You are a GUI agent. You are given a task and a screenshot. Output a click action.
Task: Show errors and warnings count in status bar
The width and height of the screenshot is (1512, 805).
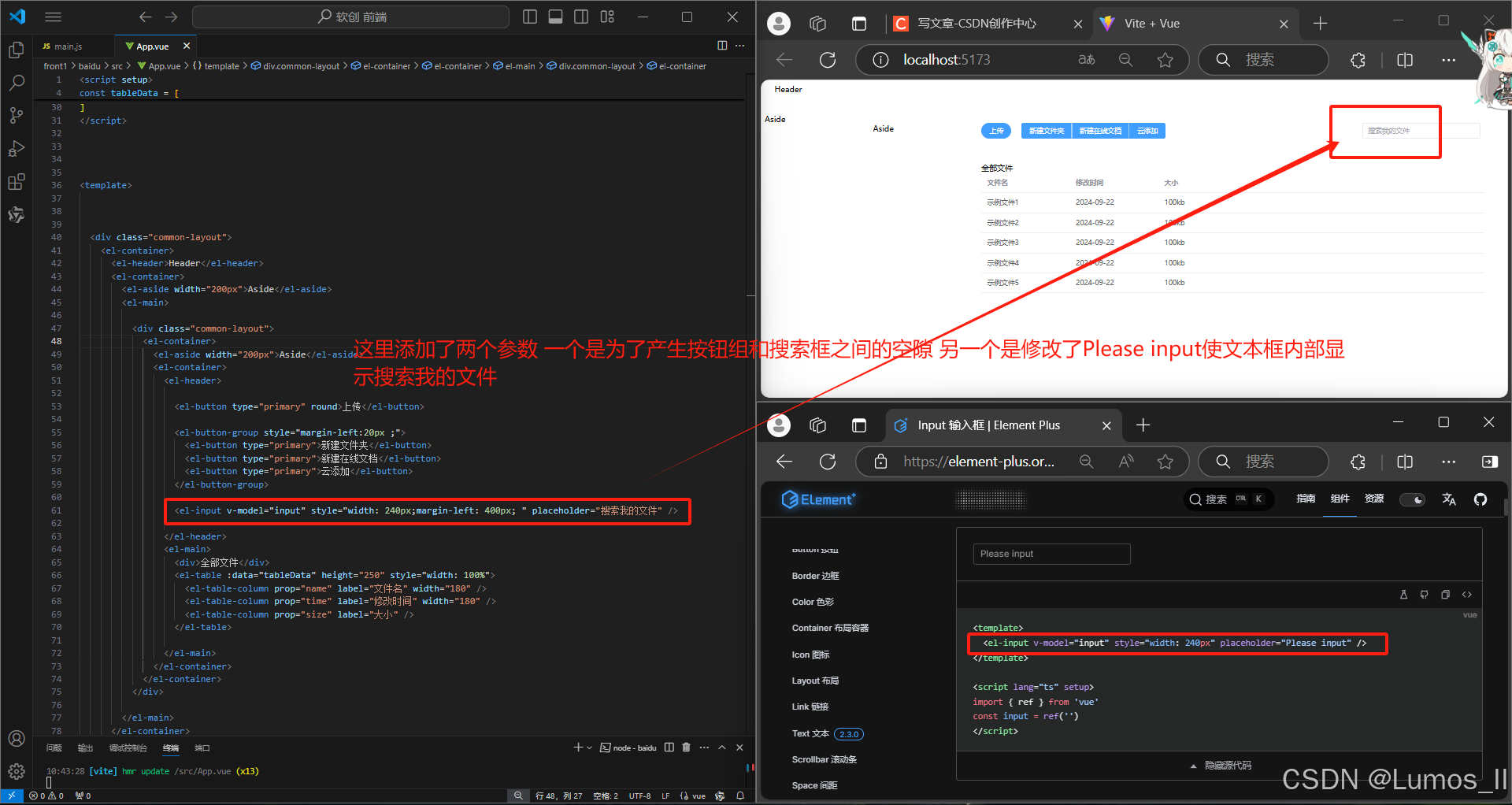click(x=47, y=796)
